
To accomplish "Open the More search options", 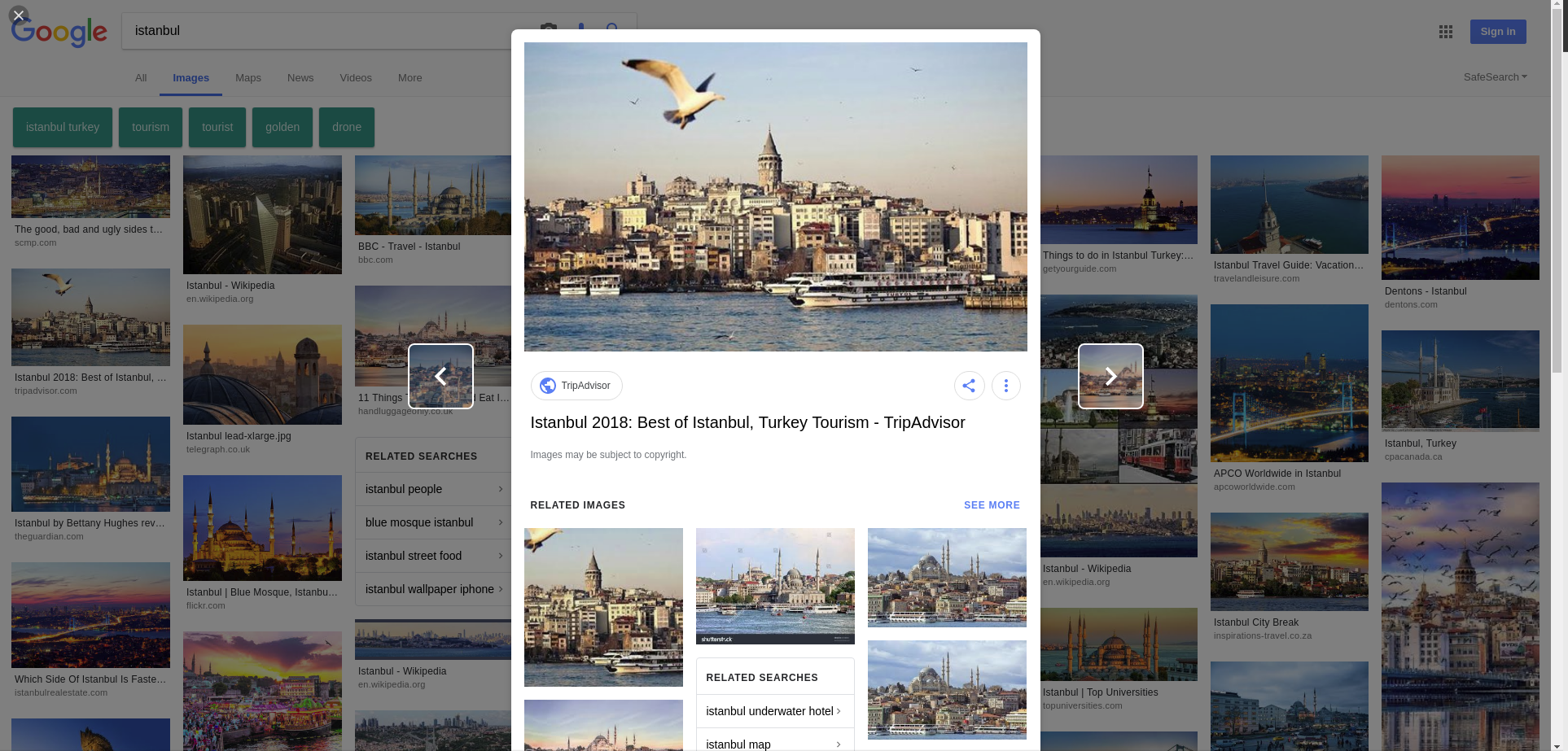I will (410, 78).
